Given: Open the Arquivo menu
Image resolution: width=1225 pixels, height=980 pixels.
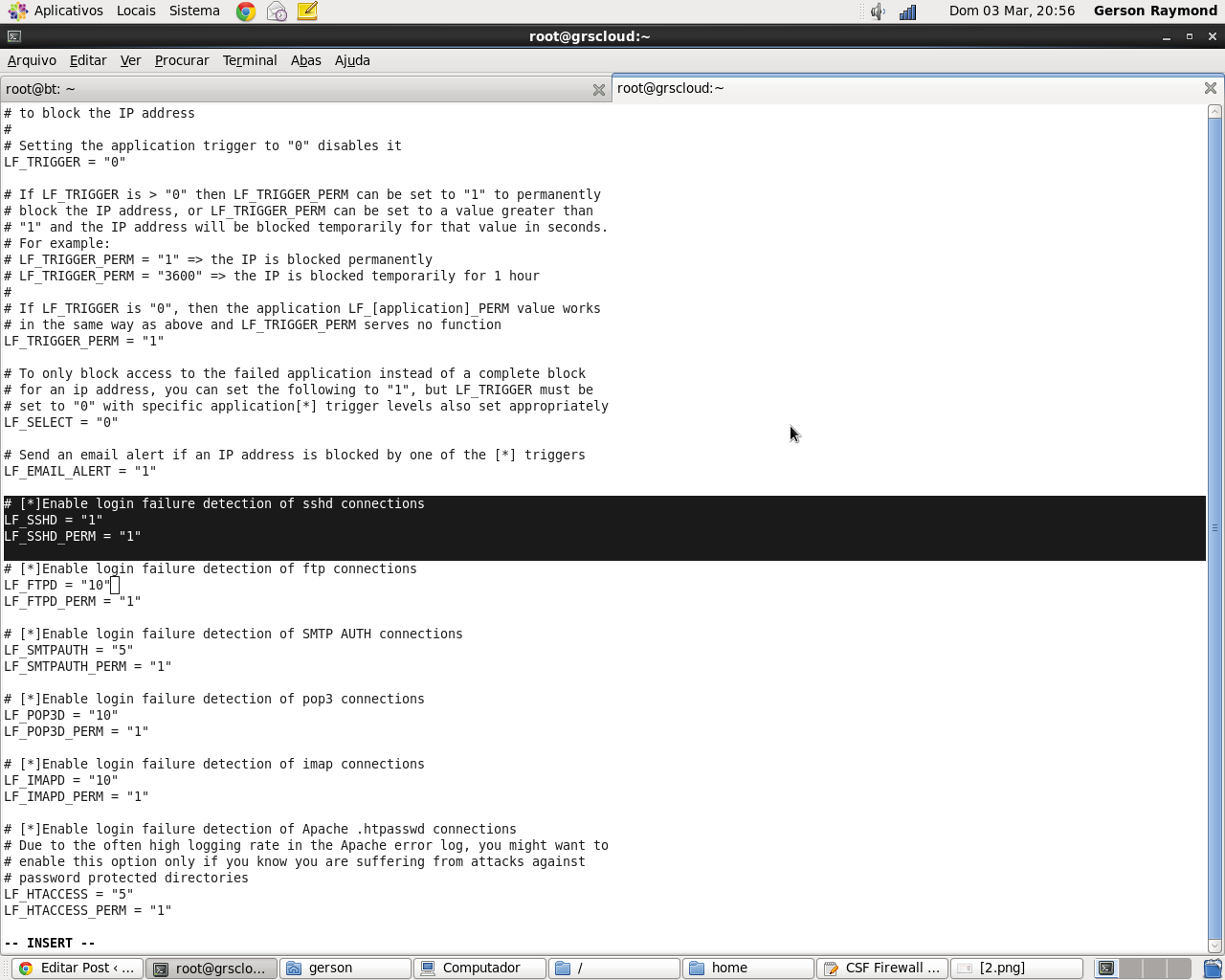Looking at the screenshot, I should (x=32, y=60).
